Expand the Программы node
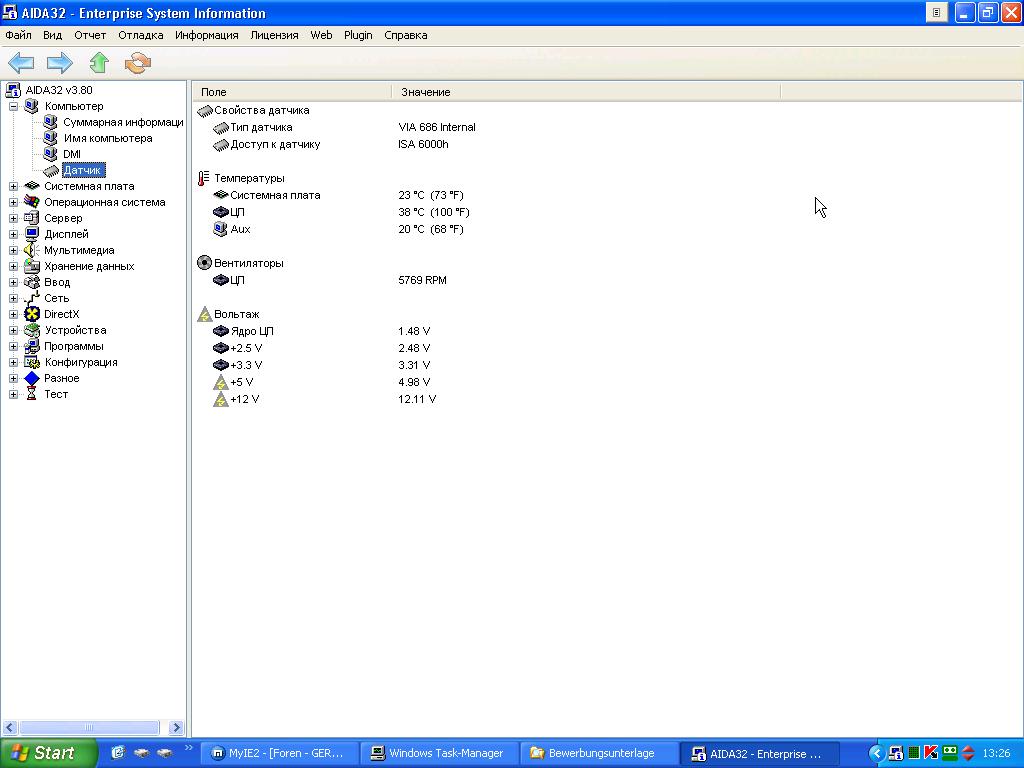 point(13,346)
